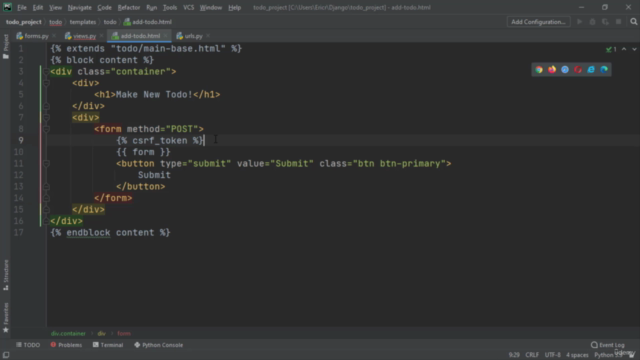The height and width of the screenshot is (360, 640).
Task: Click todo_project breadcrumb in navigation bar
Action: click(23, 22)
